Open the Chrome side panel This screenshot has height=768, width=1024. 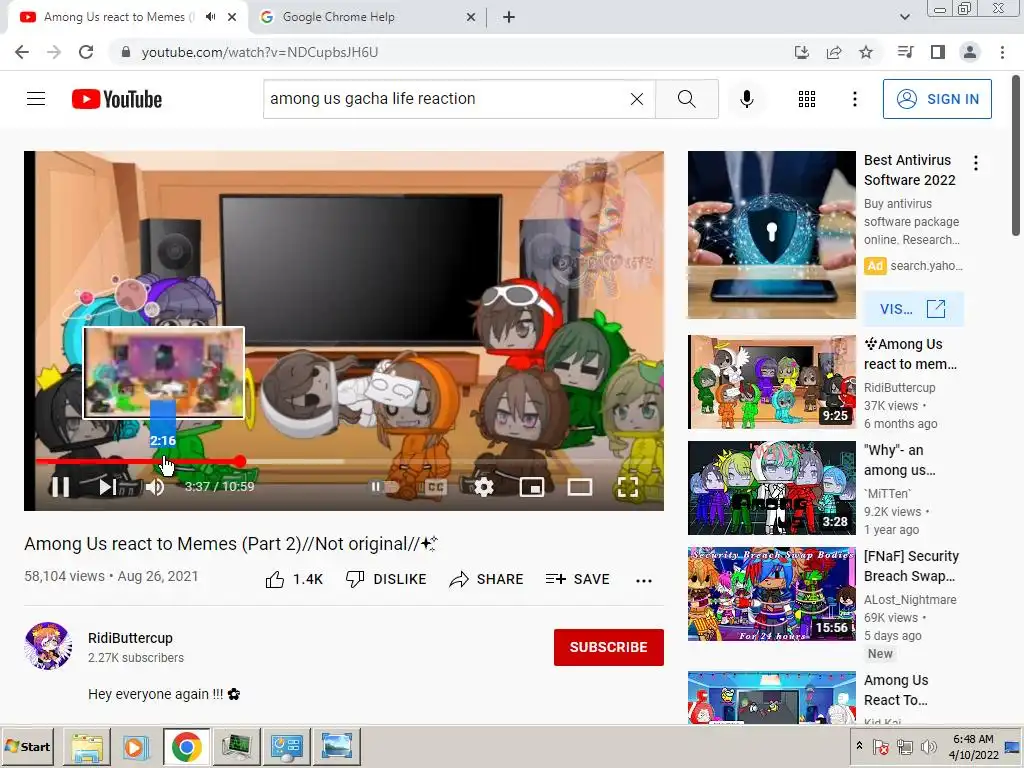tap(938, 52)
